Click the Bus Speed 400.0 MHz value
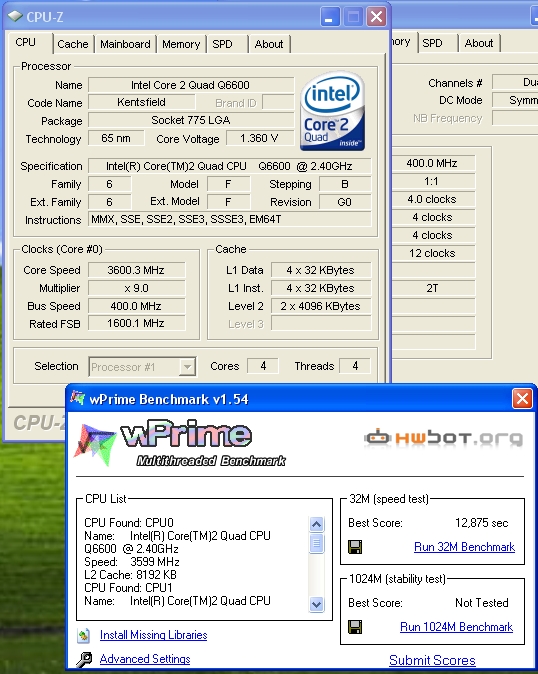 coord(136,306)
